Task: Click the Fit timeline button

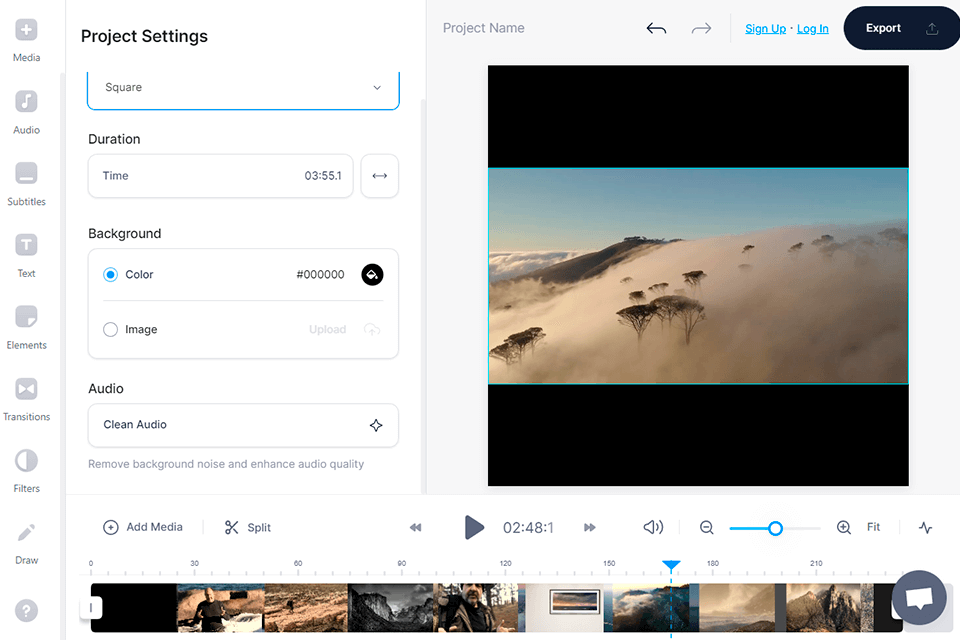Action: coord(873,527)
